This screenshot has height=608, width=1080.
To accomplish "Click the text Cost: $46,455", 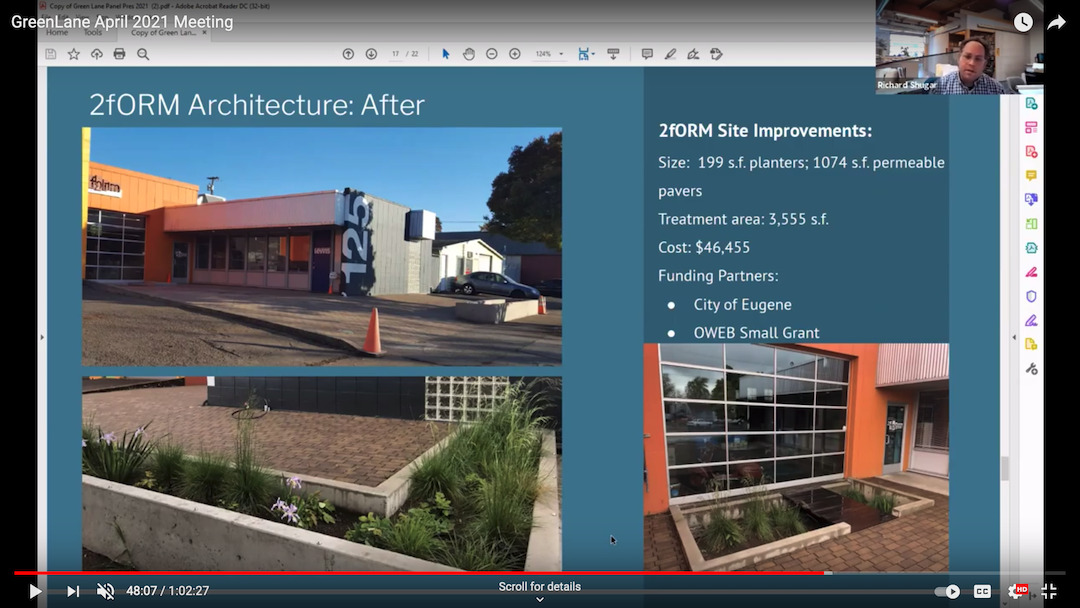I will [704, 247].
